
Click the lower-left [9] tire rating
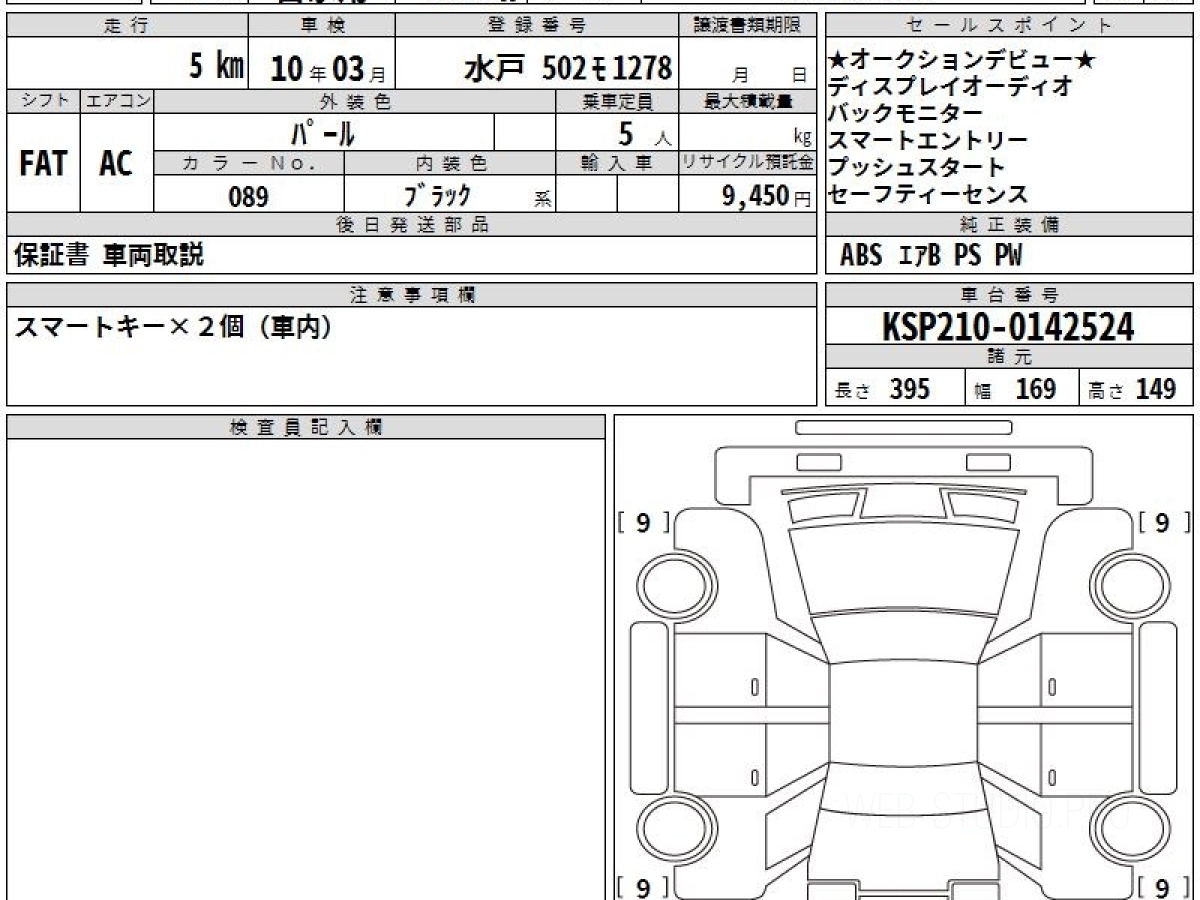click(643, 887)
